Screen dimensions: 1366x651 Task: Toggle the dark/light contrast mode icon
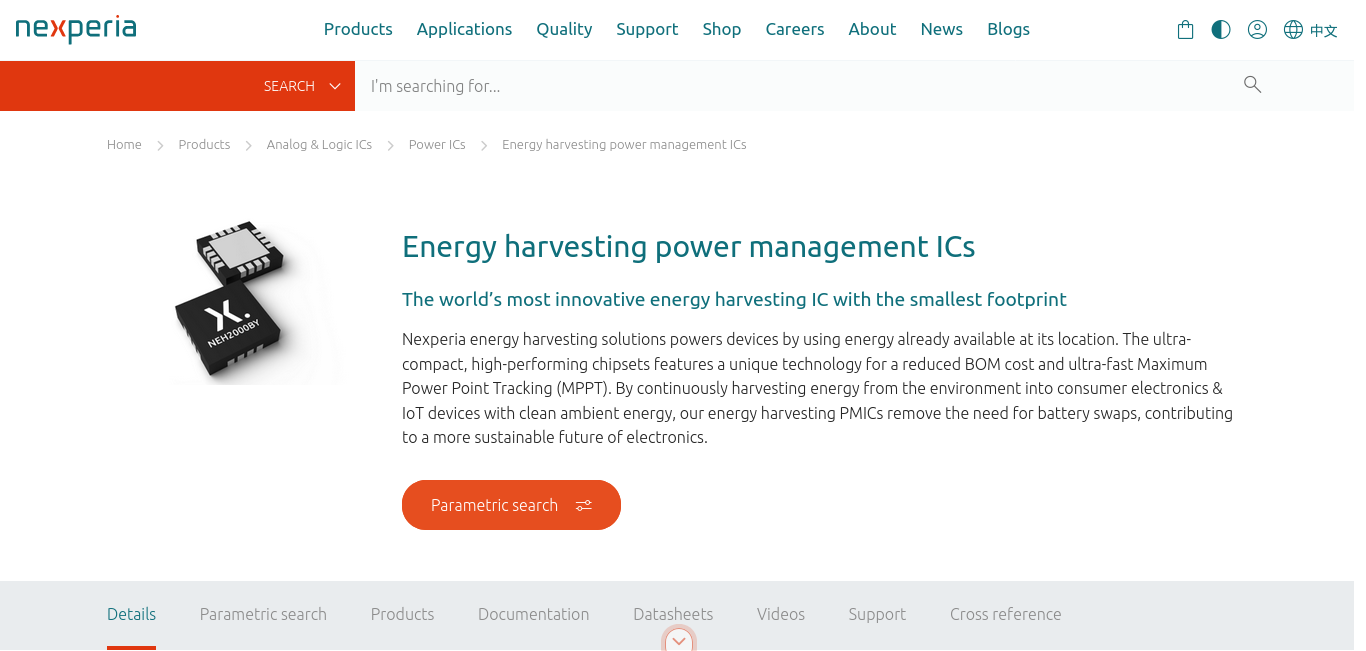pos(1221,30)
